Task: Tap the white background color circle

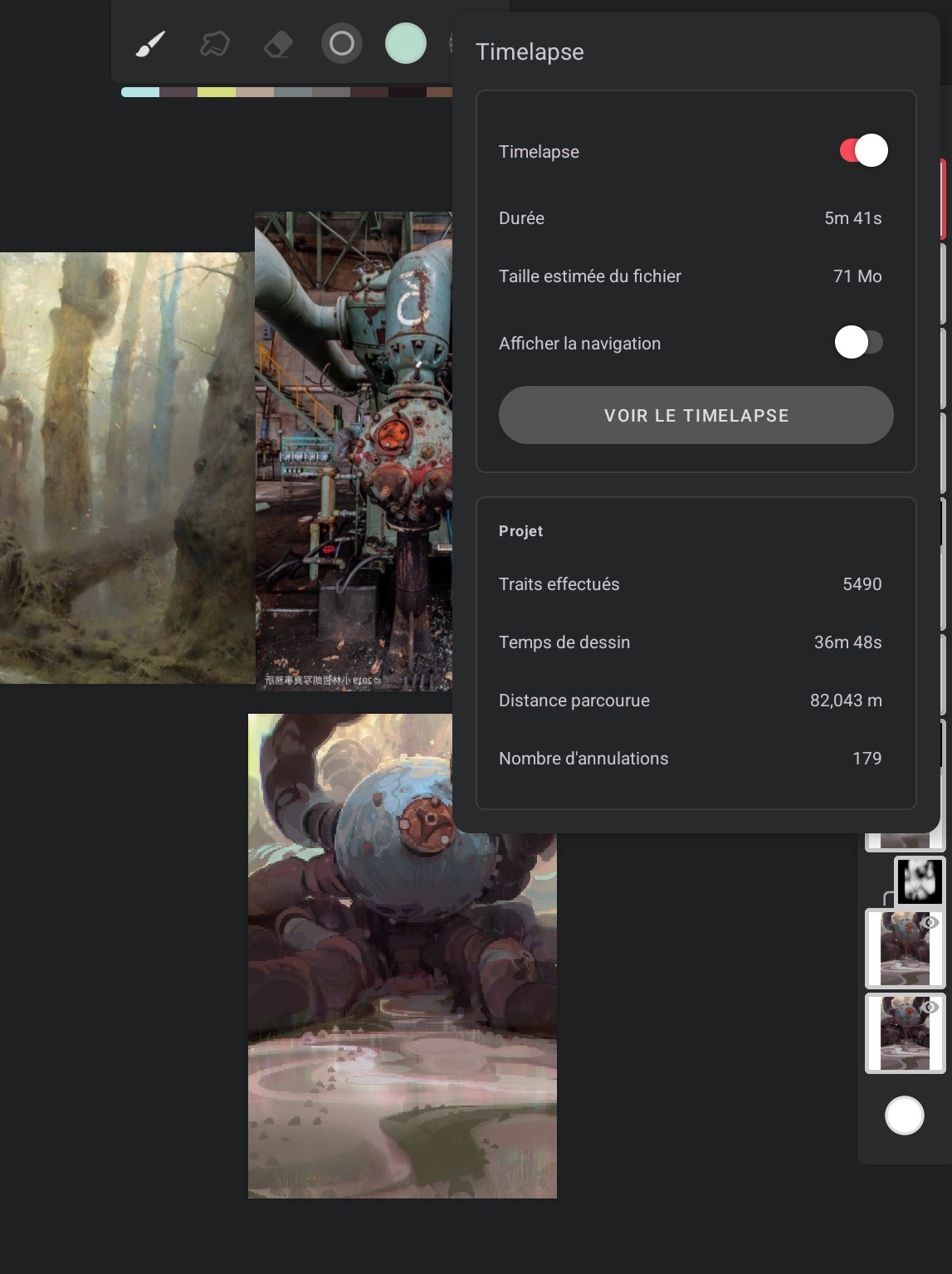Action: (x=904, y=1115)
